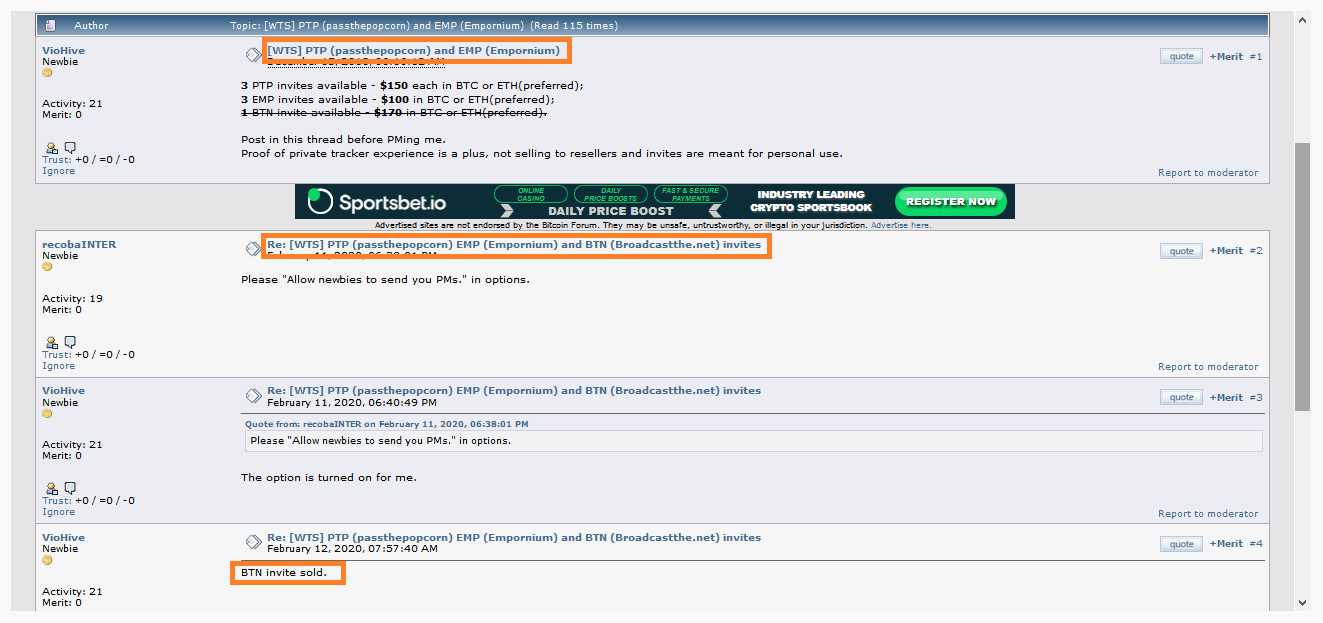Click the scrollbar up arrow
1323x623 pixels.
[x=1304, y=20]
